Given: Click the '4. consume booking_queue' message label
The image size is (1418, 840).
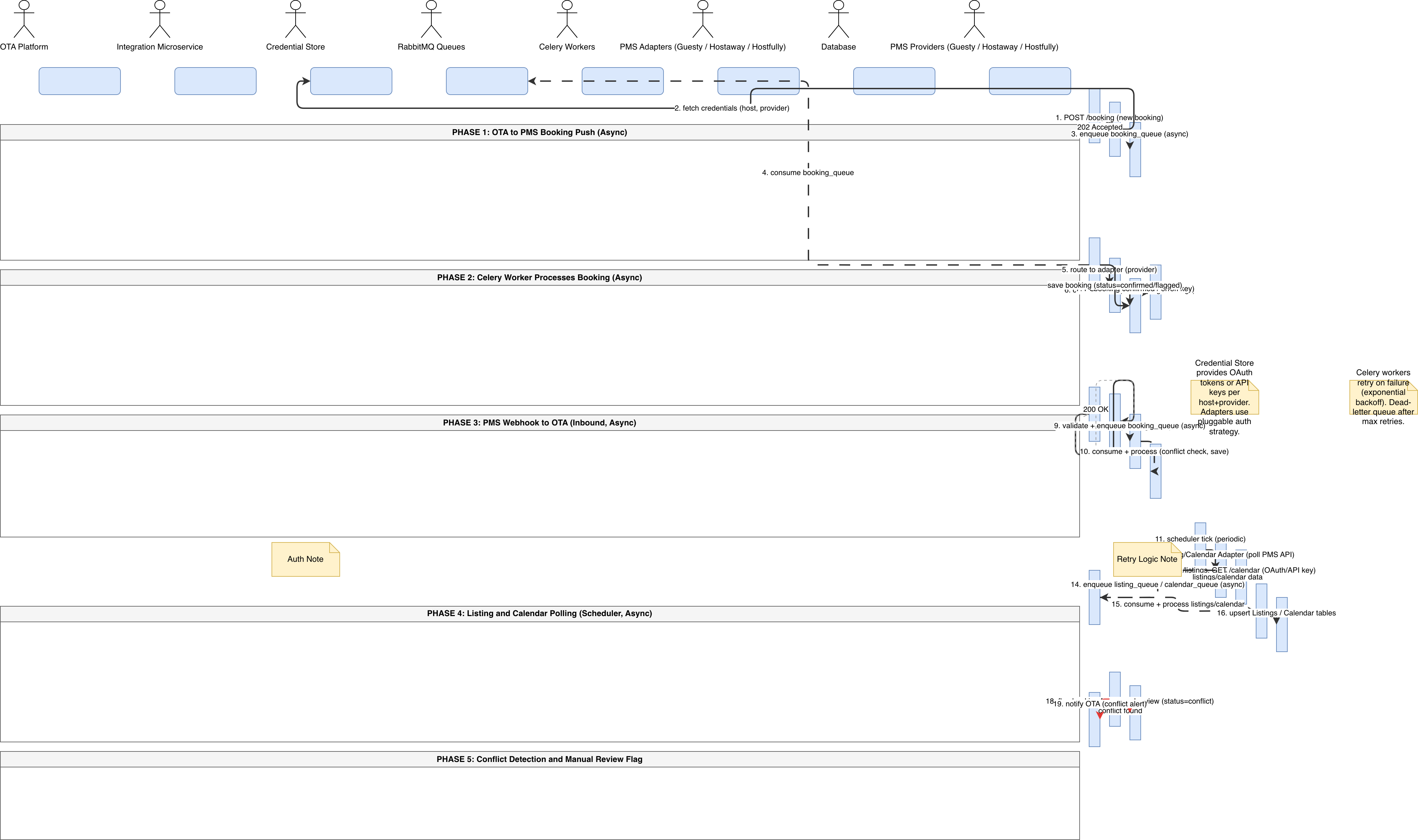Looking at the screenshot, I should (808, 173).
